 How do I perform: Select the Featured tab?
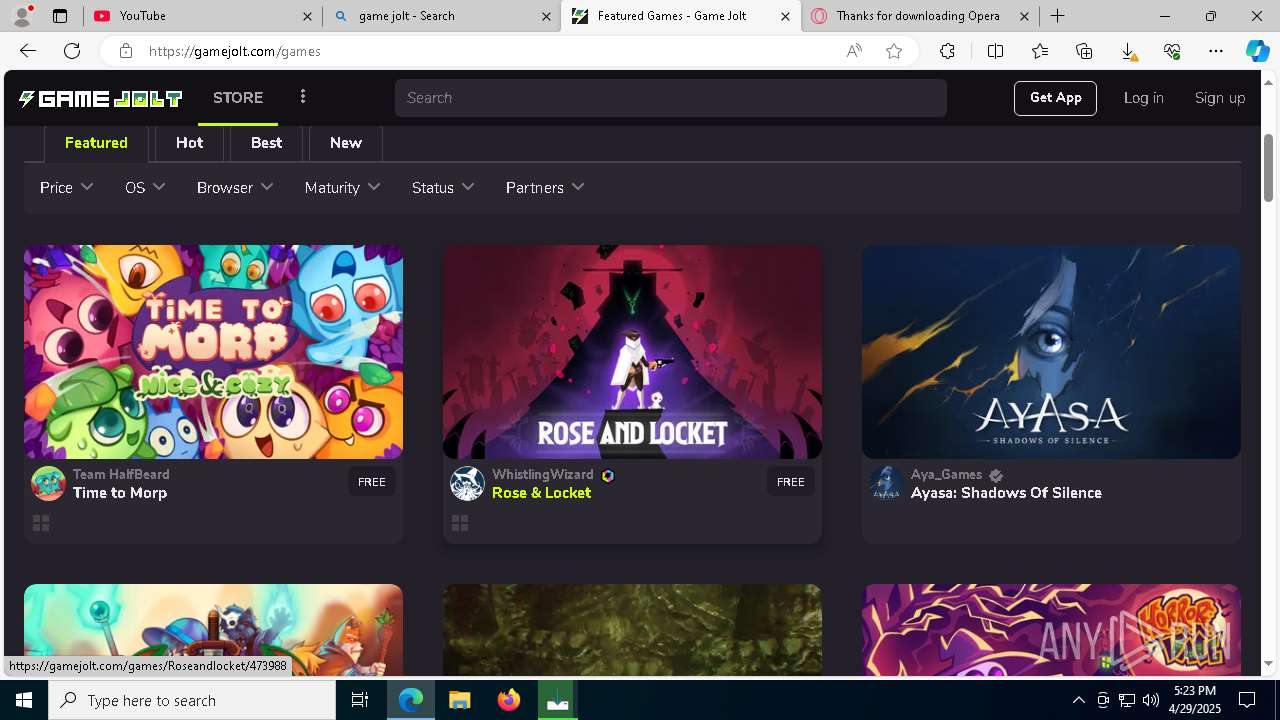pos(96,143)
